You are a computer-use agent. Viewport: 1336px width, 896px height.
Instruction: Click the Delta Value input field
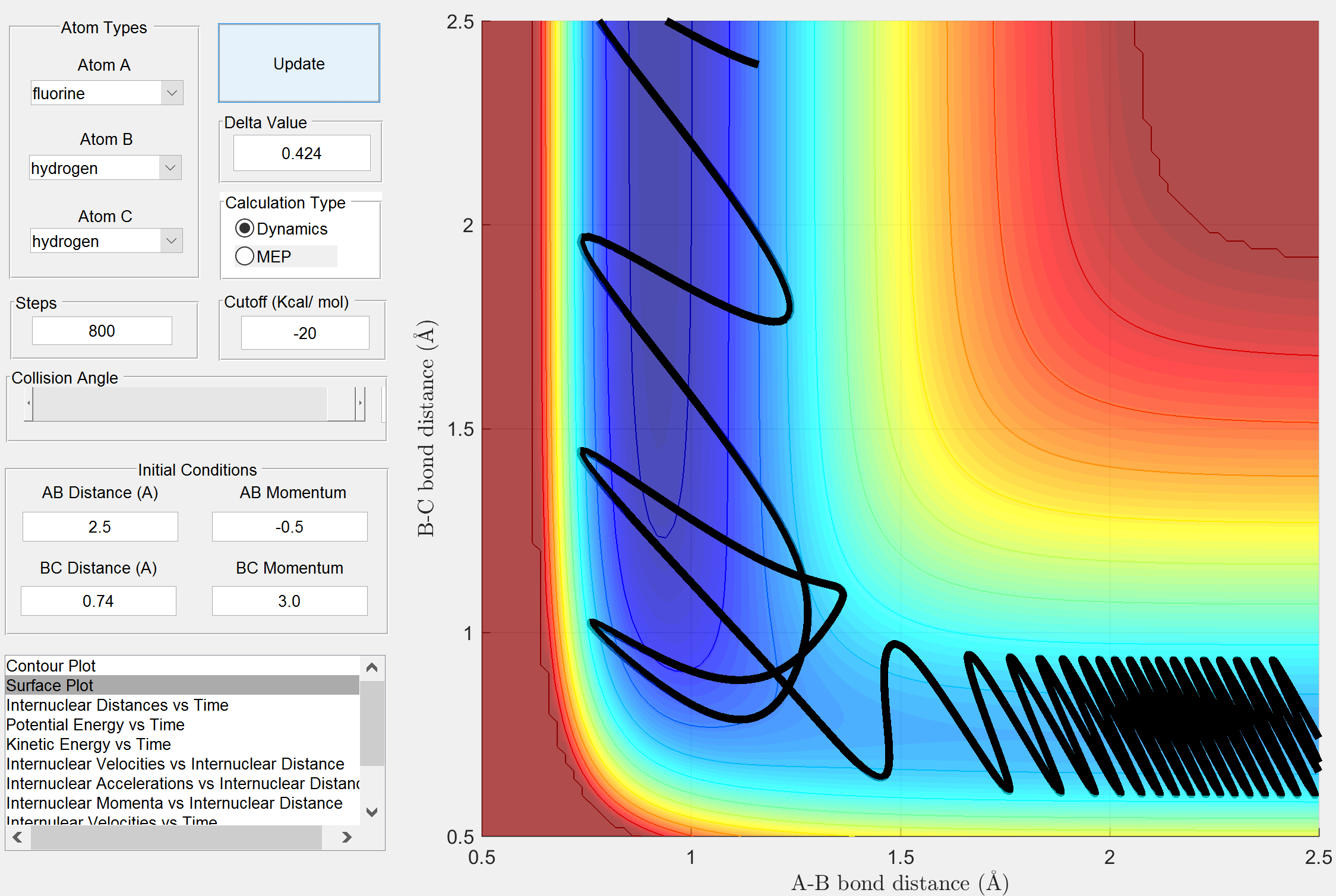pos(301,153)
